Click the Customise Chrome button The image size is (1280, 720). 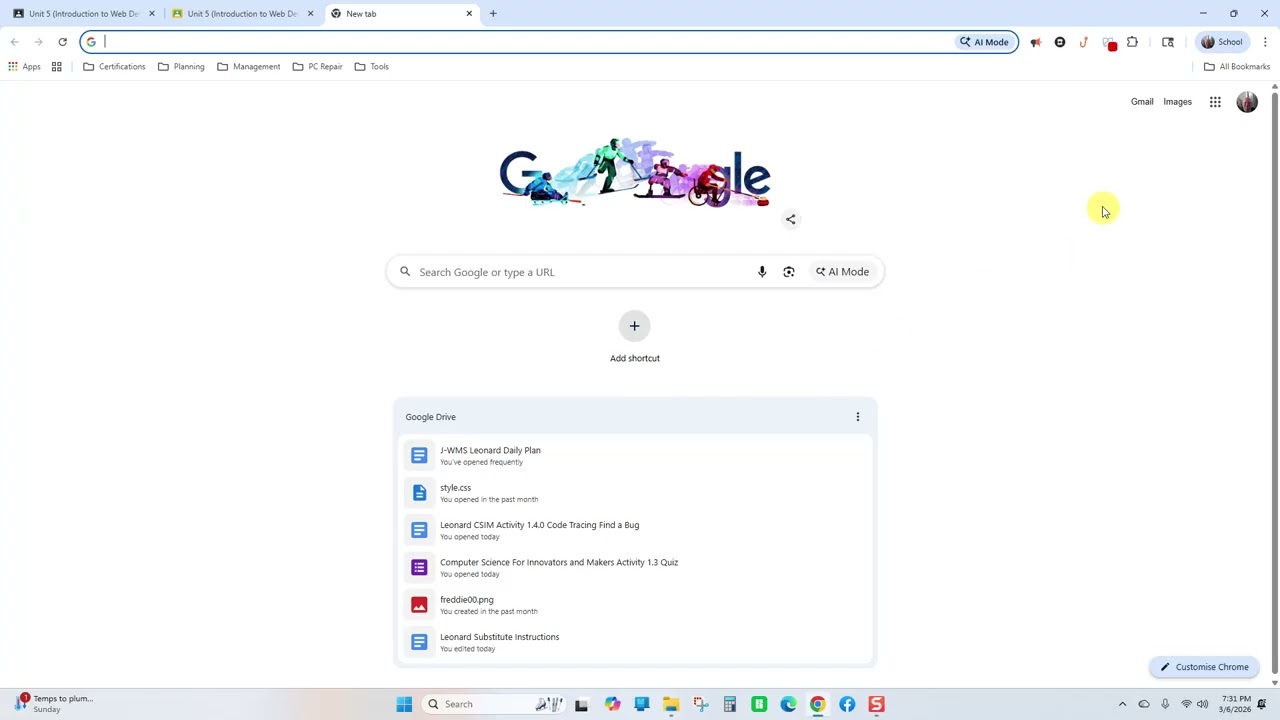coord(1204,667)
